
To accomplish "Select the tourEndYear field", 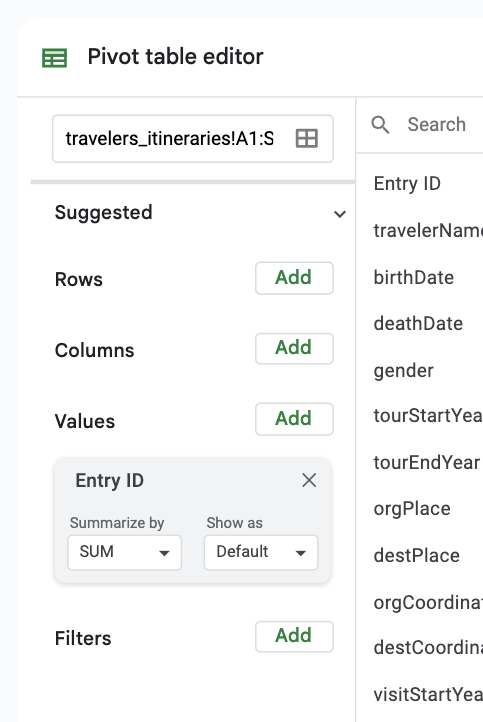I will point(426,462).
